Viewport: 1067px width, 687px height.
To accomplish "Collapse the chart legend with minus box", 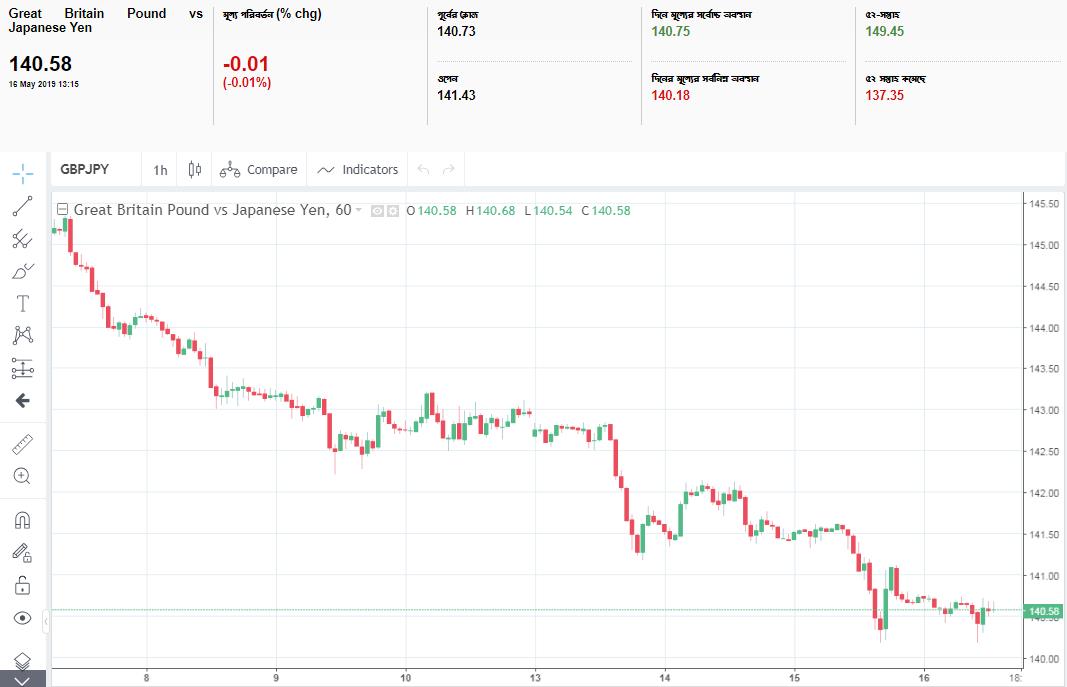I will pyautogui.click(x=62, y=210).
